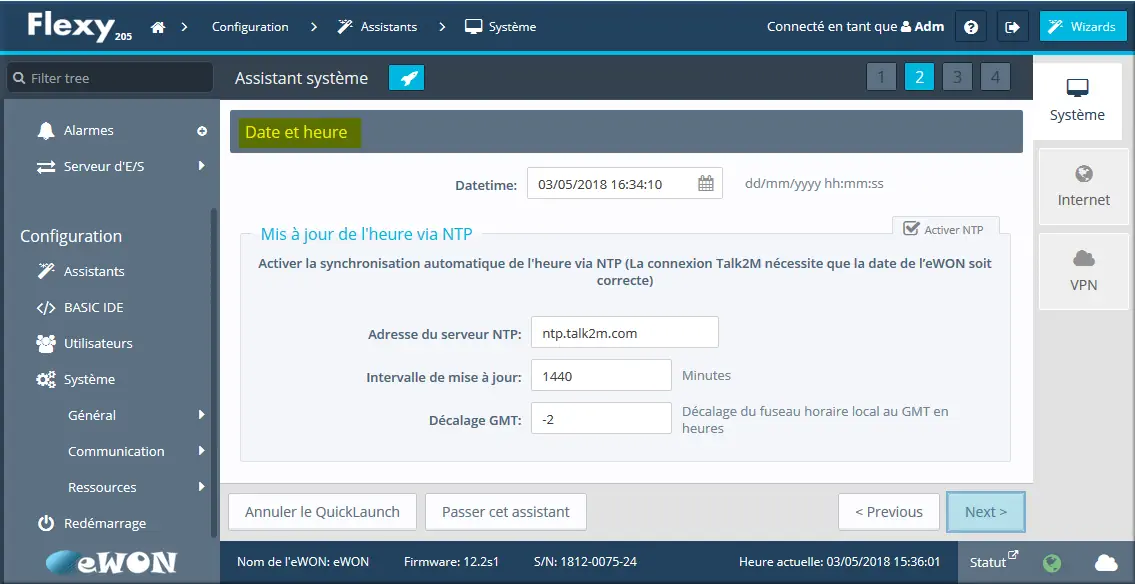Open the Utilisateurs tree item
Viewport: 1135px width, 584px height.
(98, 343)
